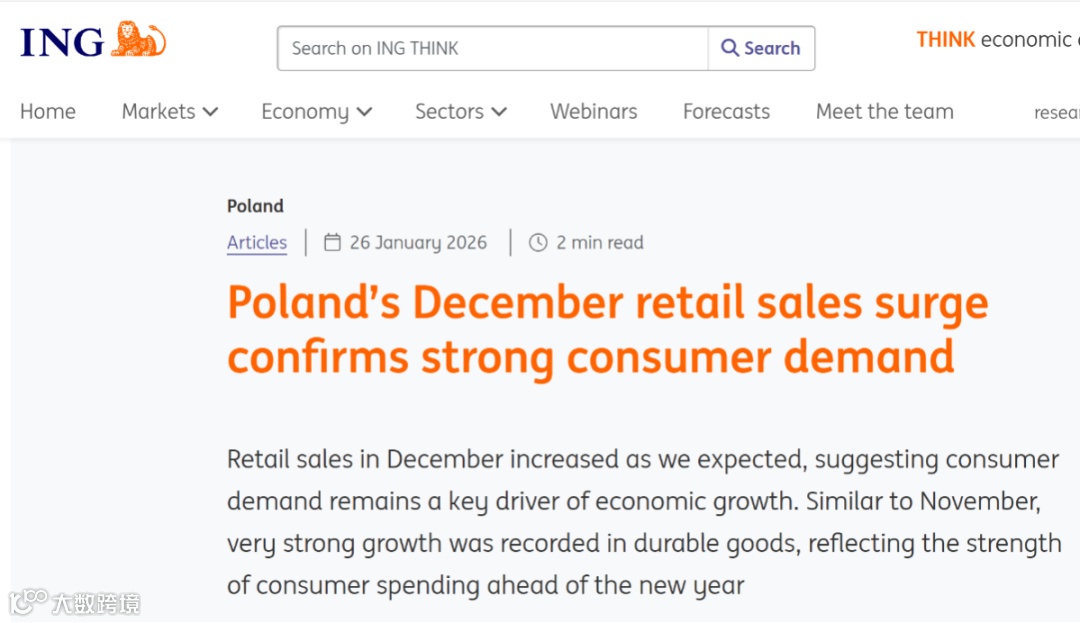
Task: Click the clock icon beside read time
Action: click(538, 242)
